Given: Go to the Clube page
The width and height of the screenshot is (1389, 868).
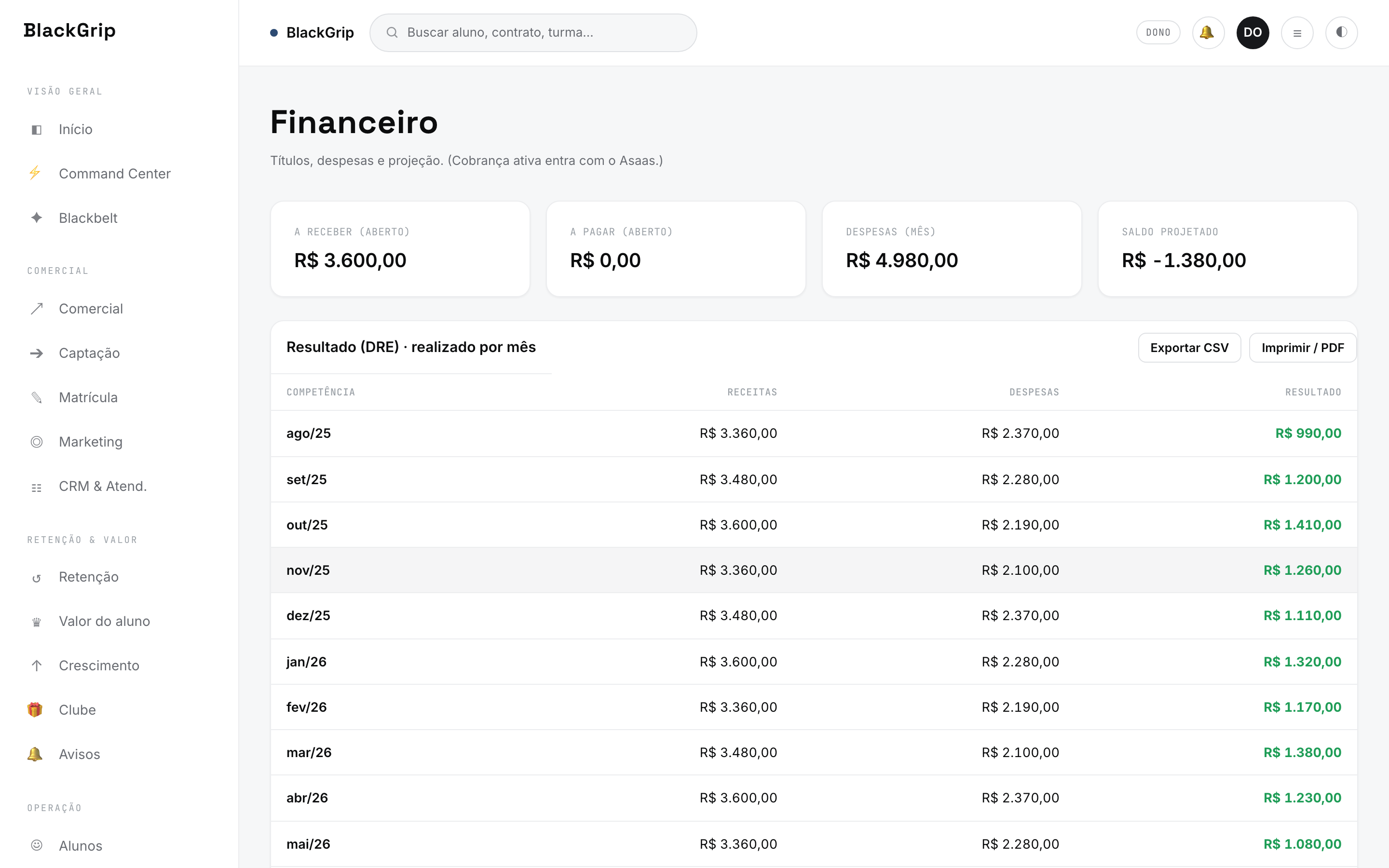Looking at the screenshot, I should (x=120, y=710).
